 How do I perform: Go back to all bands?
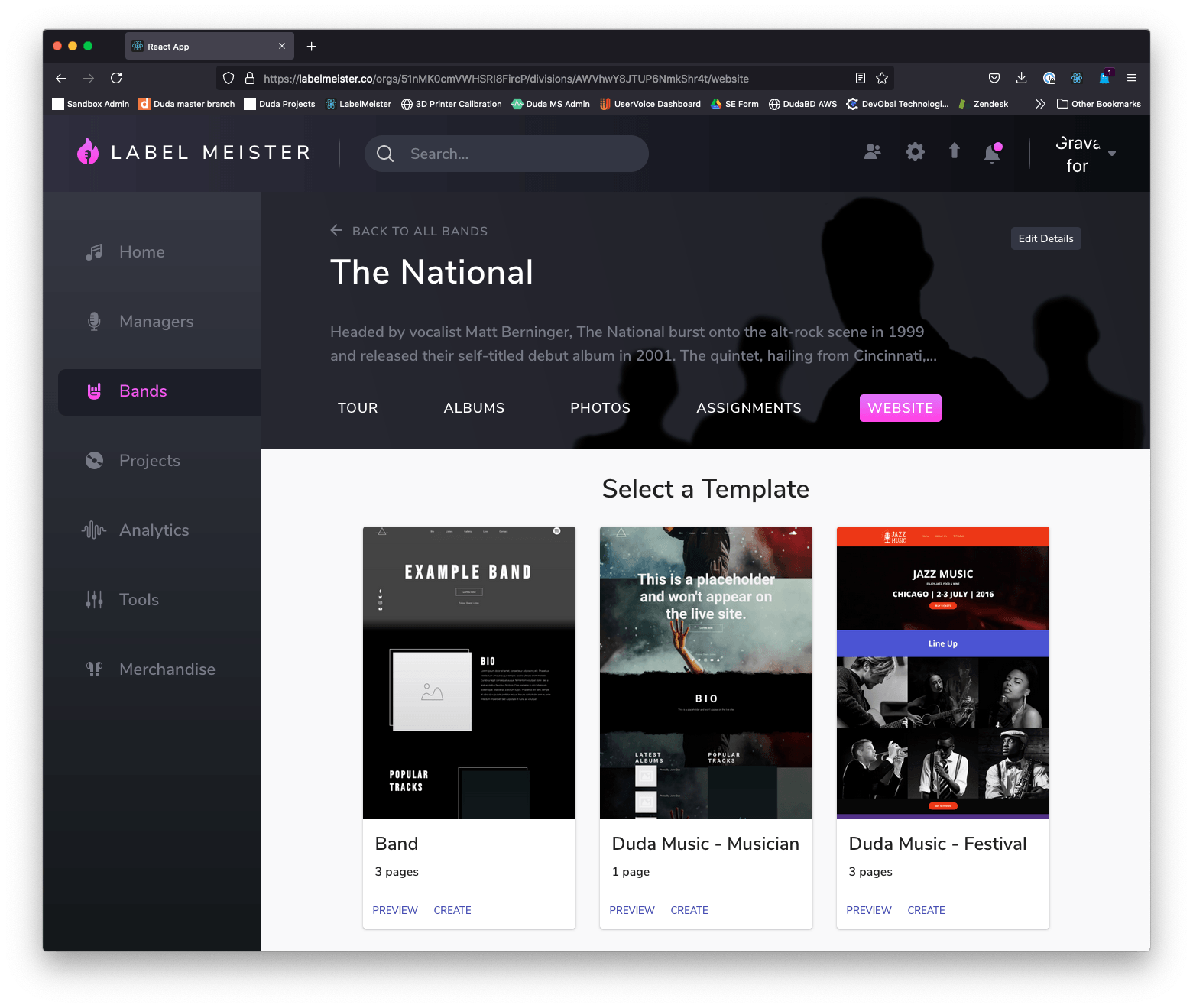pyautogui.click(x=409, y=231)
